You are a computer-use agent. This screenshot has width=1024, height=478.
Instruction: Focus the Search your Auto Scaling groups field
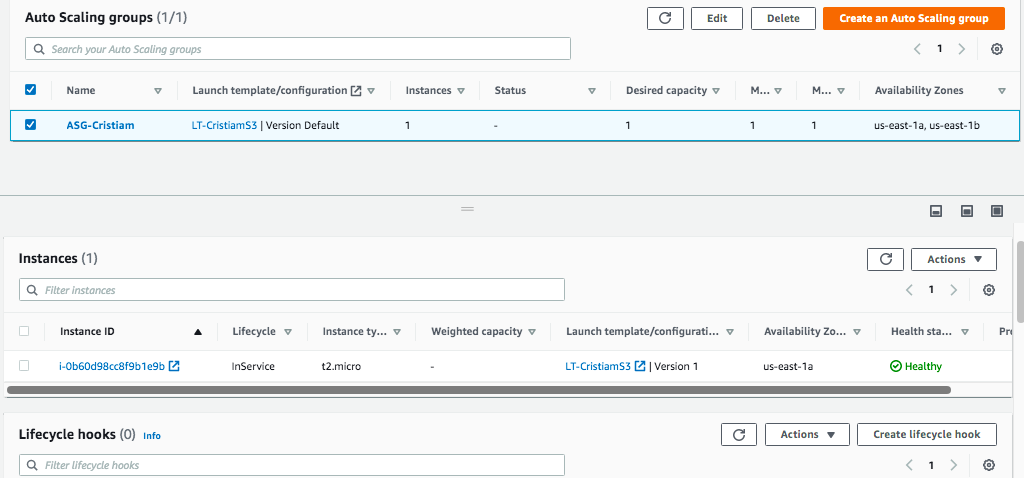point(298,48)
